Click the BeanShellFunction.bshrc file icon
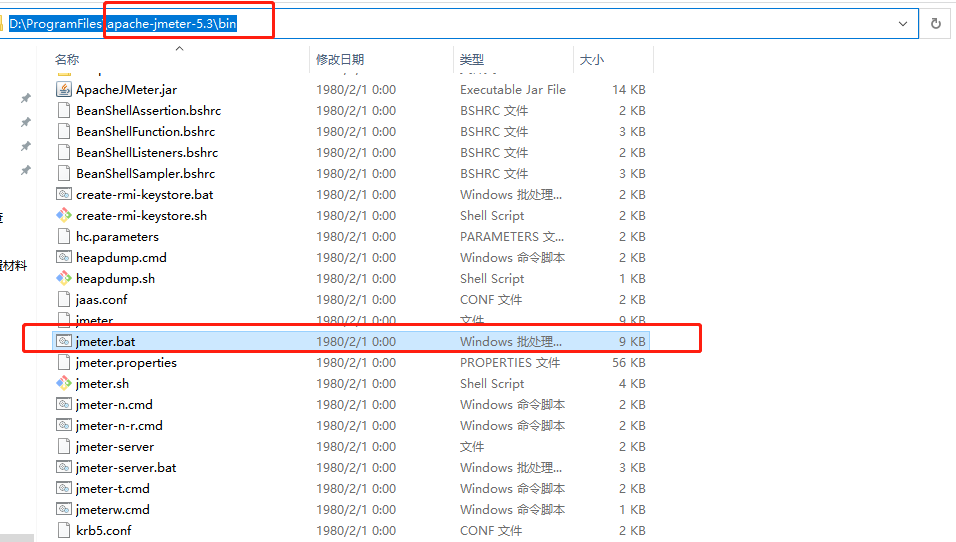Image resolution: width=956 pixels, height=542 pixels. 64,132
